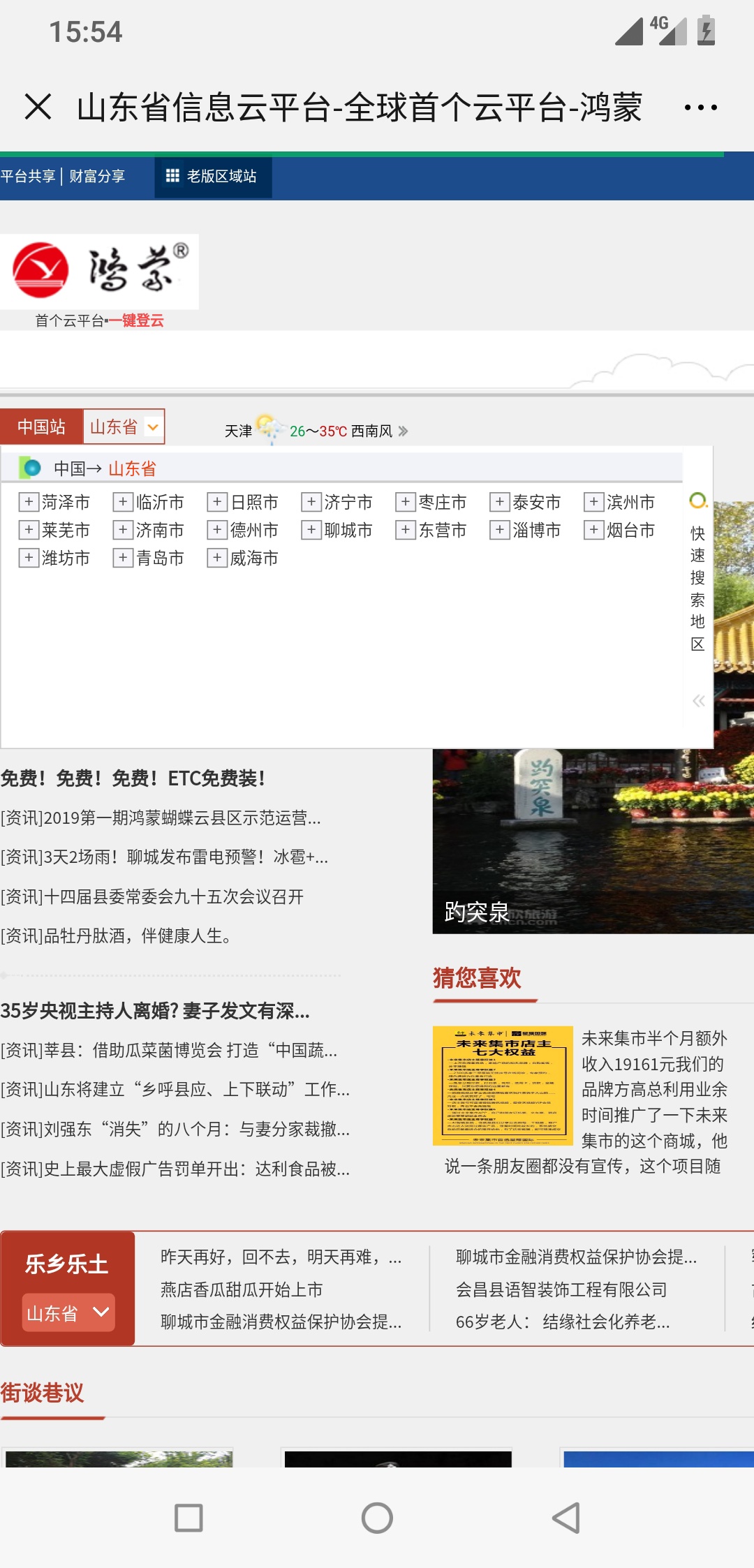Open 老版区域站 menu item
Viewport: 754px width, 1568px height.
coord(213,176)
